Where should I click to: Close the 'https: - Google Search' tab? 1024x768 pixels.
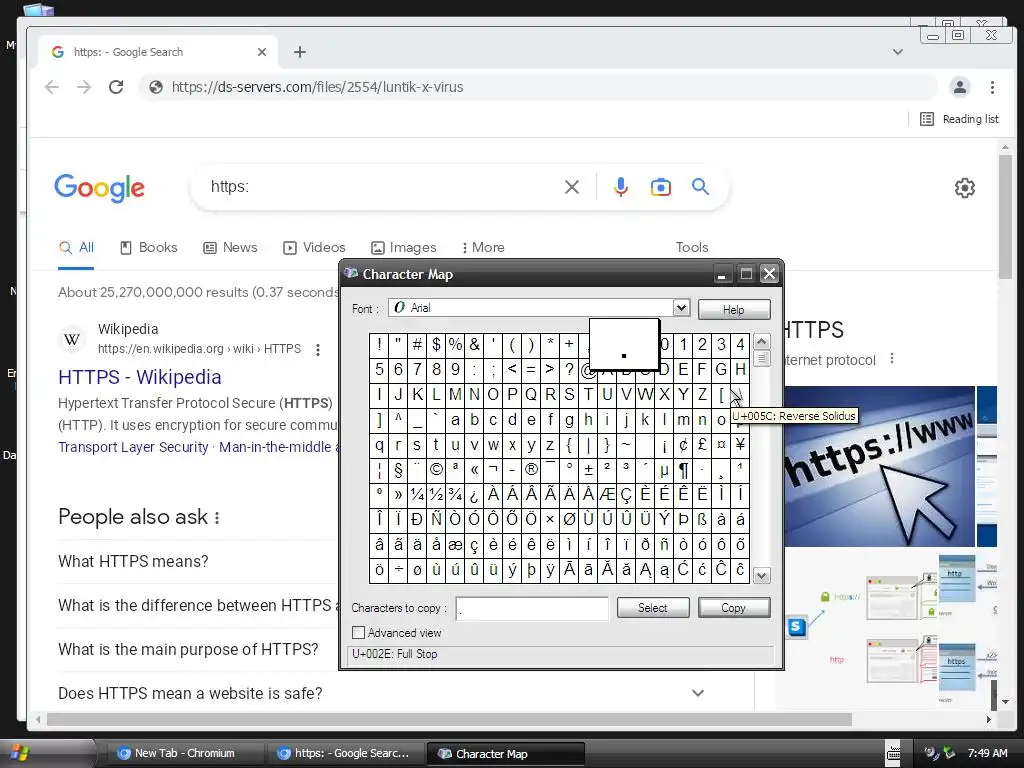pyautogui.click(x=262, y=52)
